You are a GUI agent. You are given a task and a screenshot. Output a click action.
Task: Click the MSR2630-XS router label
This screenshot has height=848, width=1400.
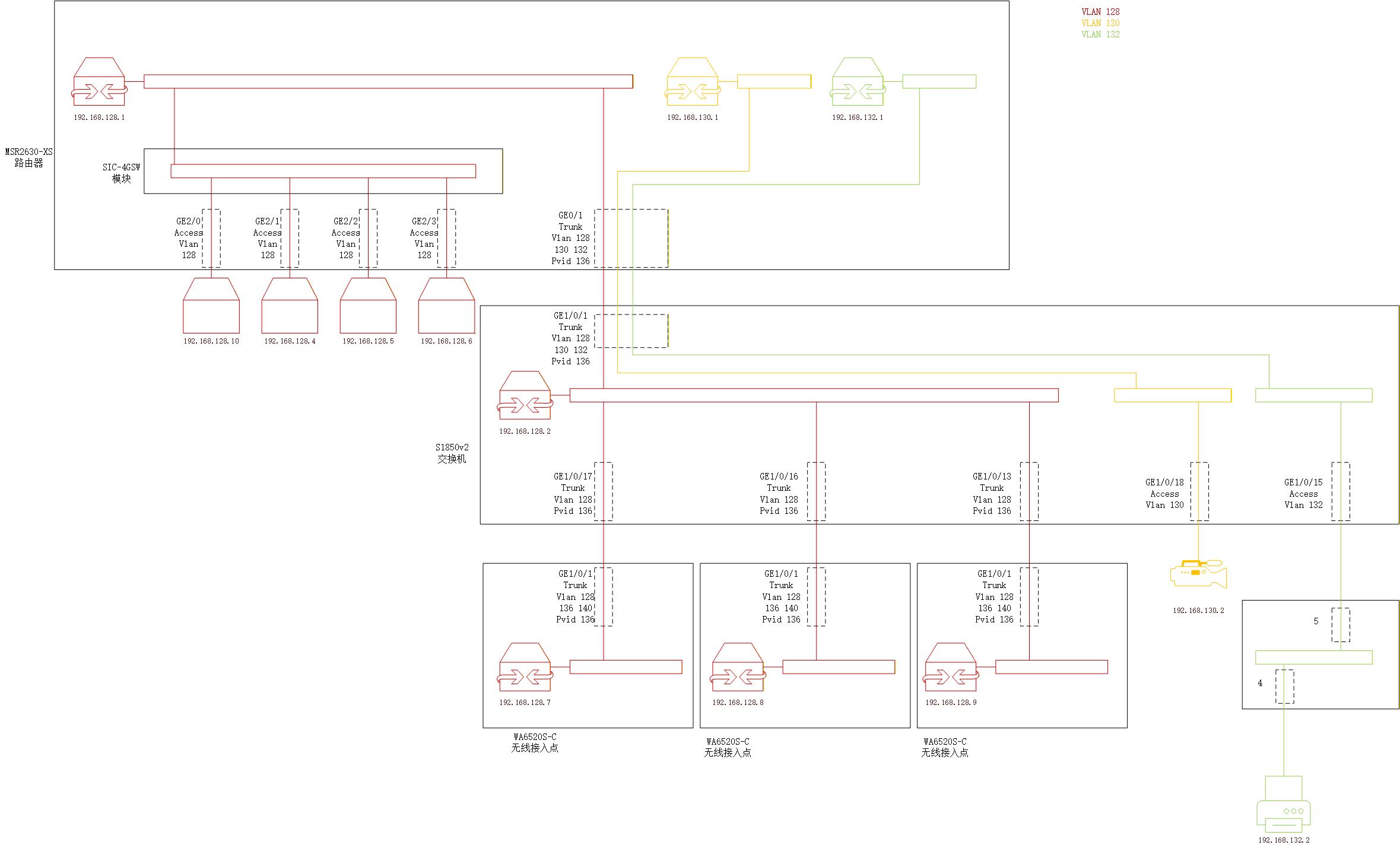coord(28,157)
